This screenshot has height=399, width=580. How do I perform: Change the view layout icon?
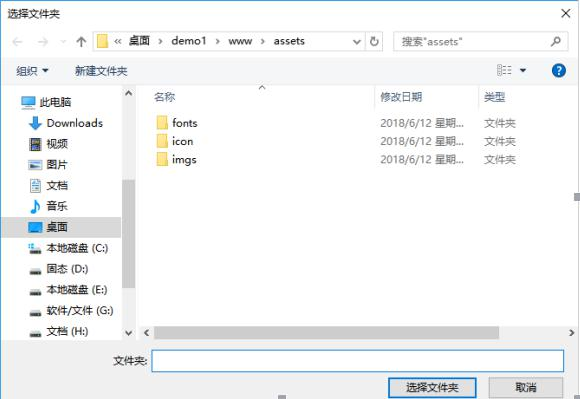[504, 70]
